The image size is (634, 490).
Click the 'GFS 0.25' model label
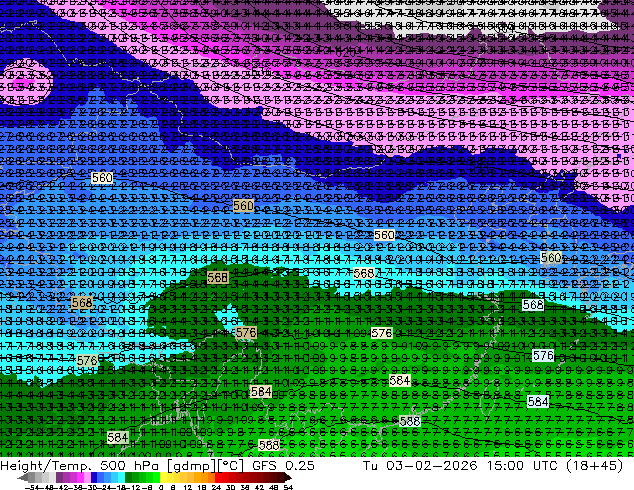pyautogui.click(x=283, y=465)
